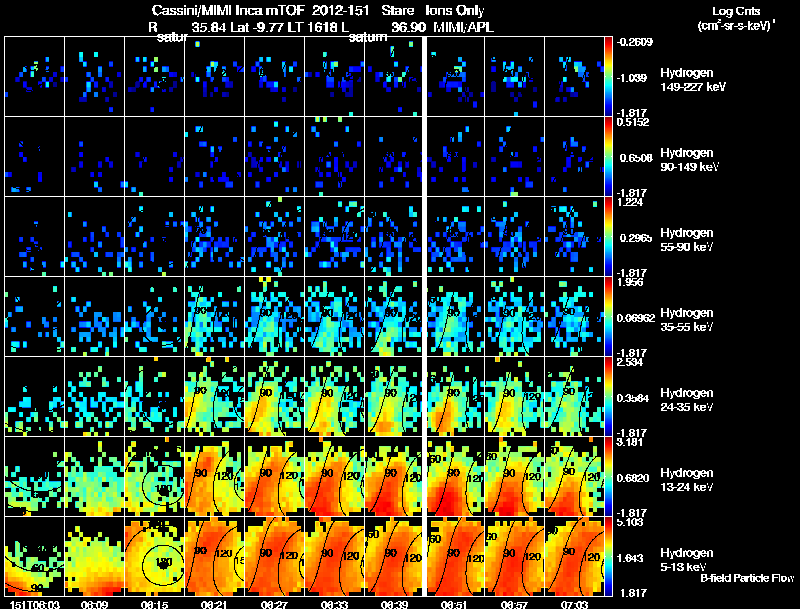This screenshot has height=609, width=800.
Task: Open the 5-13 keV panel at 07:03
Action: 574,557
